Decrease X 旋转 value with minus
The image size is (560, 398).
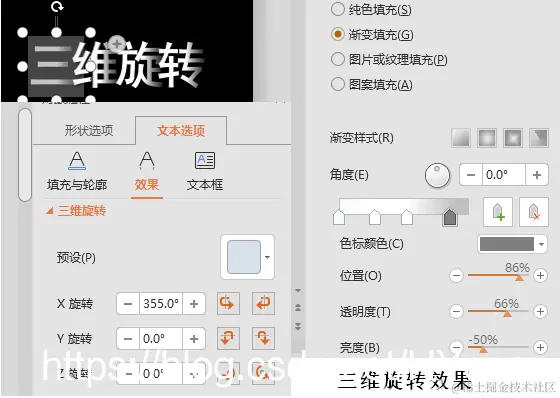(128, 304)
